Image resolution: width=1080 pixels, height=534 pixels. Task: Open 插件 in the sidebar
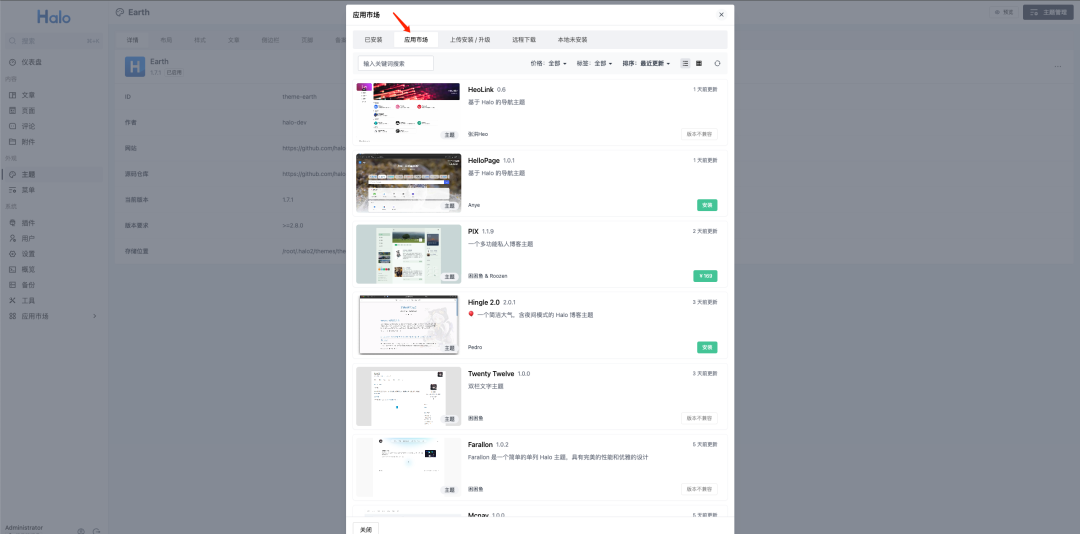click(x=54, y=223)
